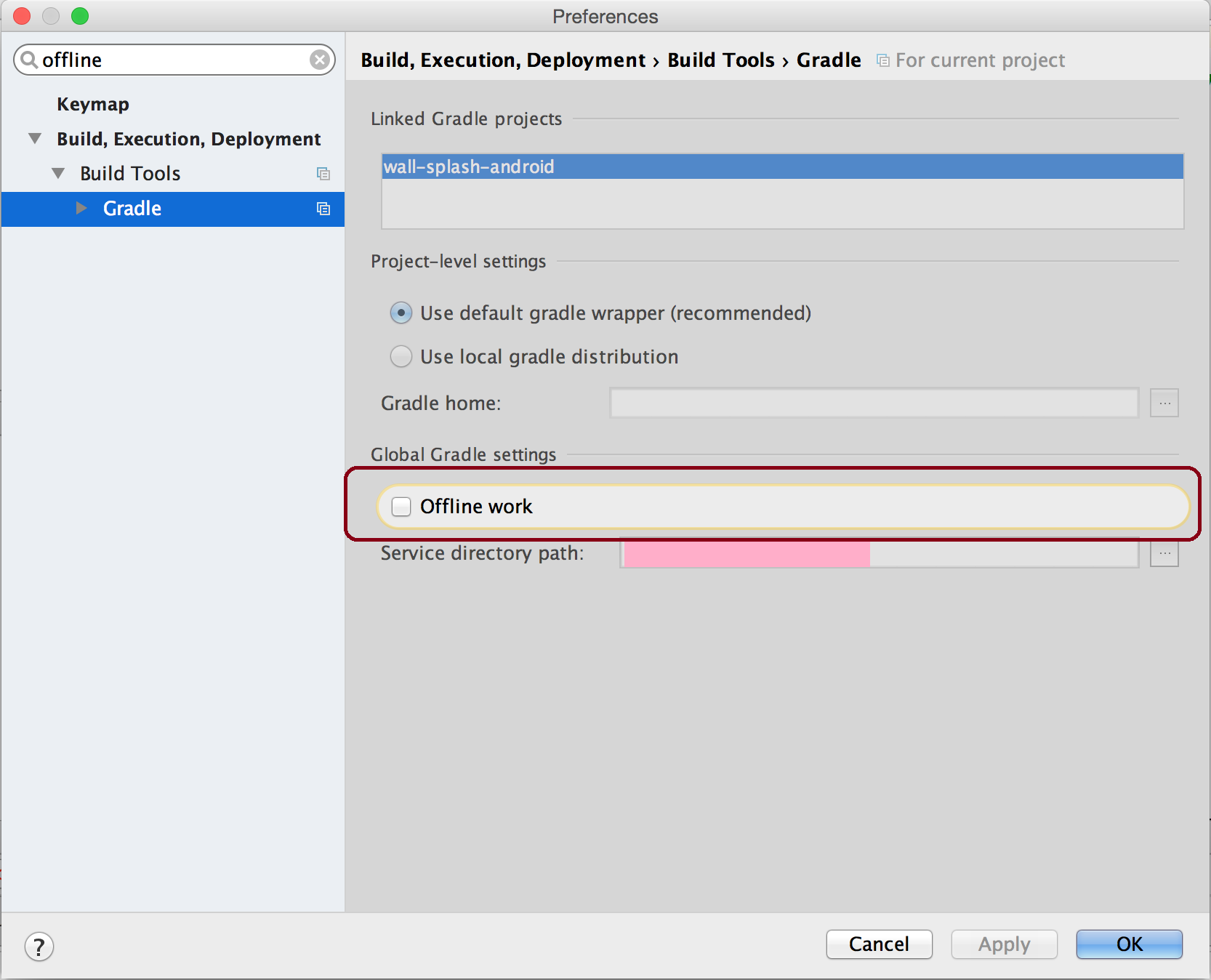Image resolution: width=1211 pixels, height=980 pixels.
Task: Expand the Gradle tree node
Action: (81, 208)
